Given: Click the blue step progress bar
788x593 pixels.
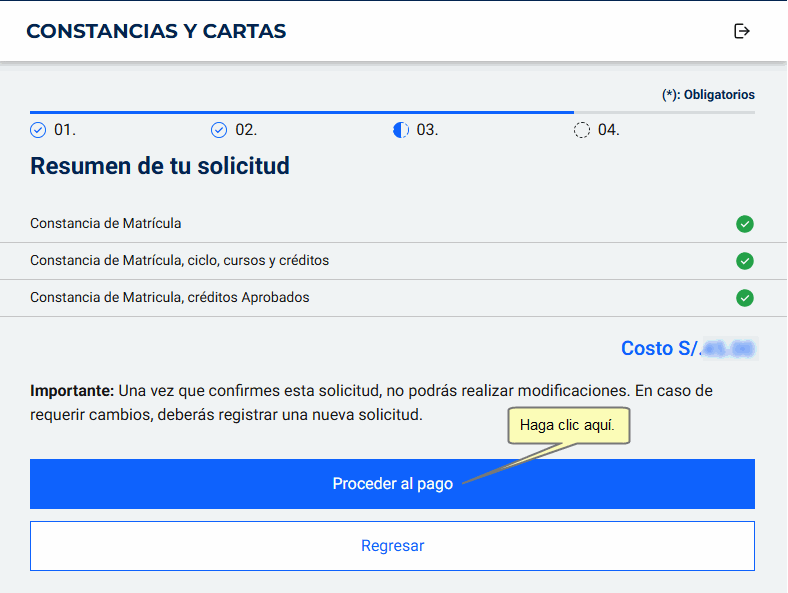Looking at the screenshot, I should [x=300, y=112].
